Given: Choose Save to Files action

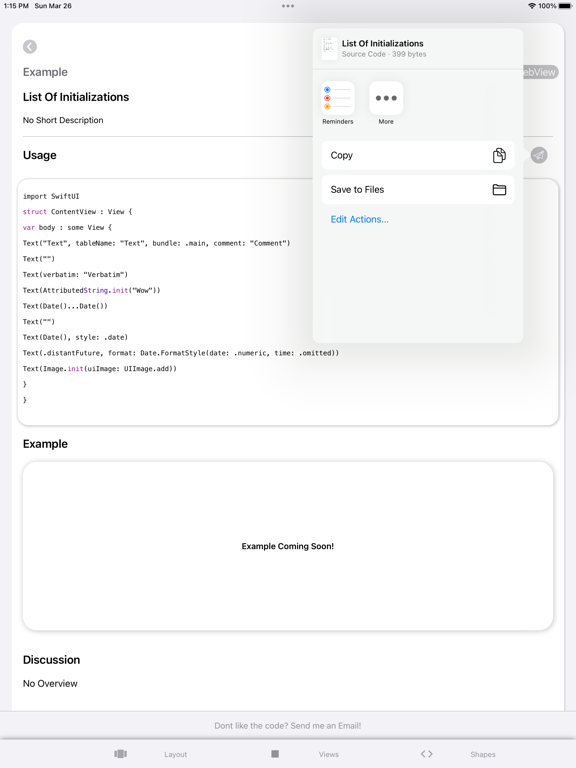Looking at the screenshot, I should coord(418,190).
